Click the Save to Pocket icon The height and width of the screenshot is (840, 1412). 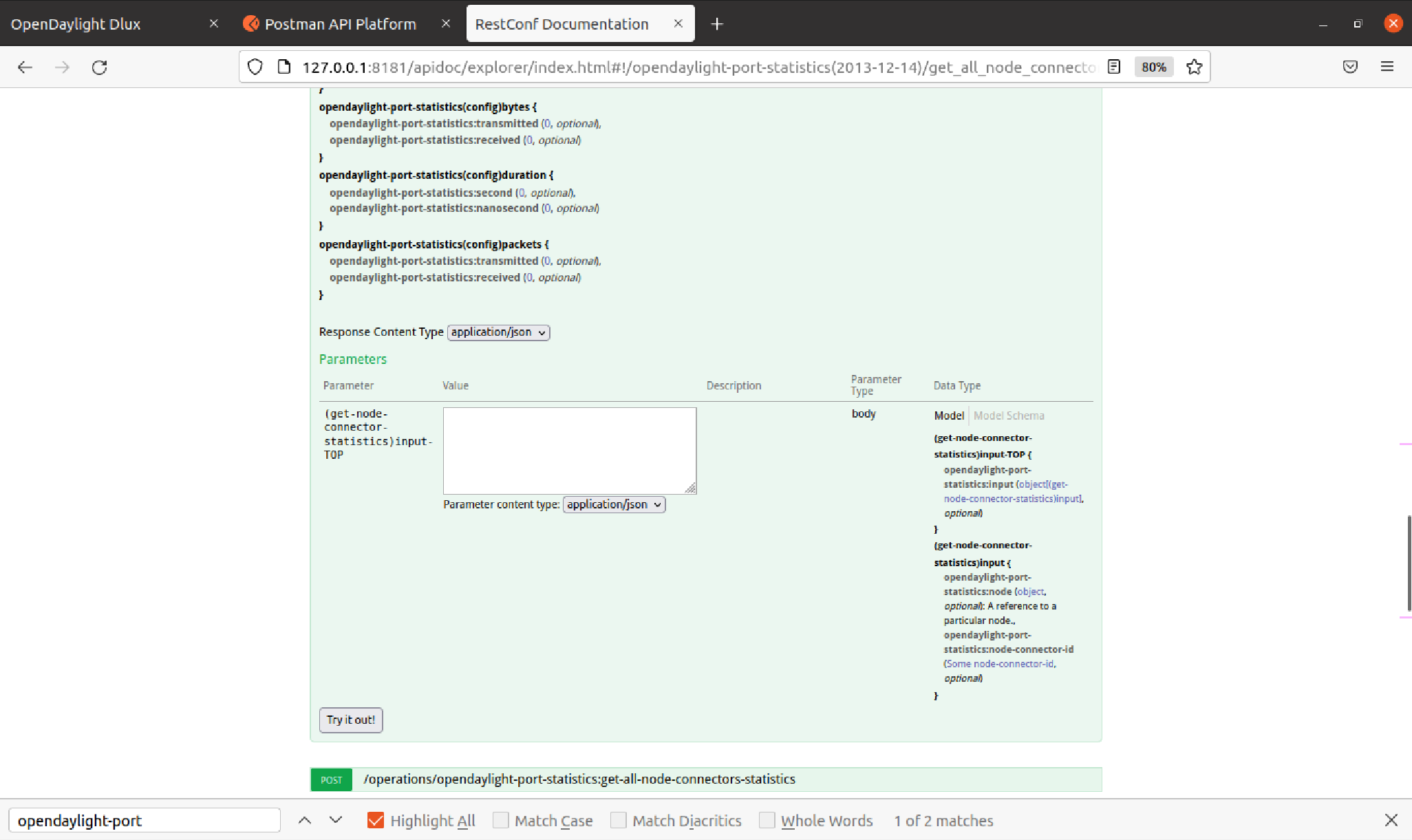pyautogui.click(x=1350, y=67)
